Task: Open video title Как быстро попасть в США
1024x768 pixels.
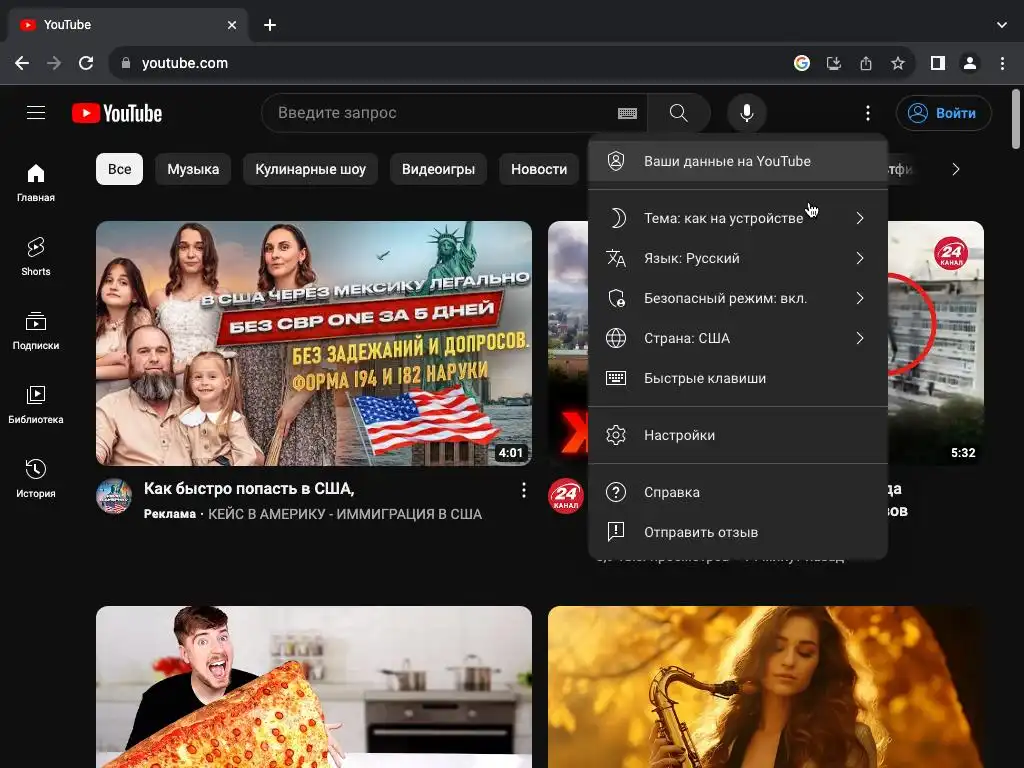Action: [249, 488]
